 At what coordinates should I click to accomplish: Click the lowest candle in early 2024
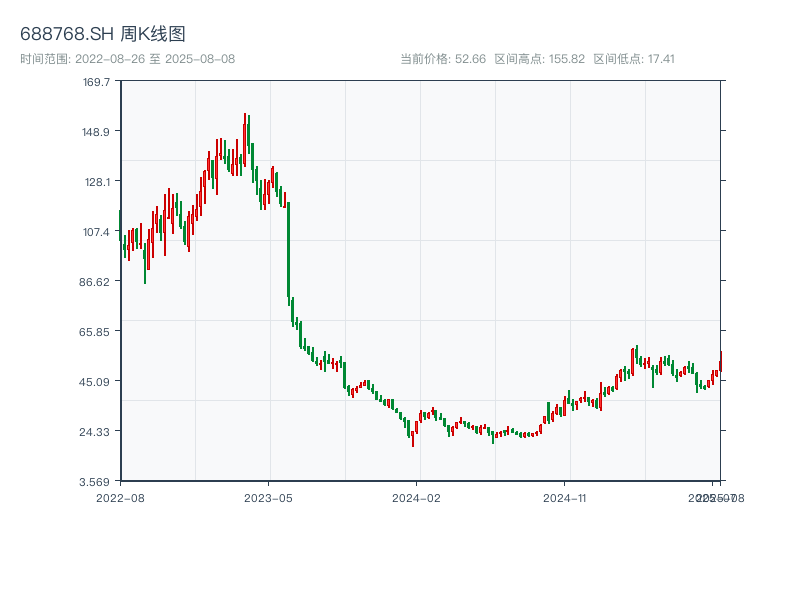click(412, 435)
